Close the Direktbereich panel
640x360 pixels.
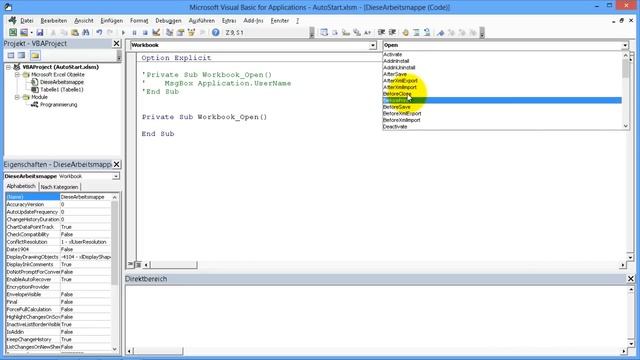pyautogui.click(x=631, y=278)
